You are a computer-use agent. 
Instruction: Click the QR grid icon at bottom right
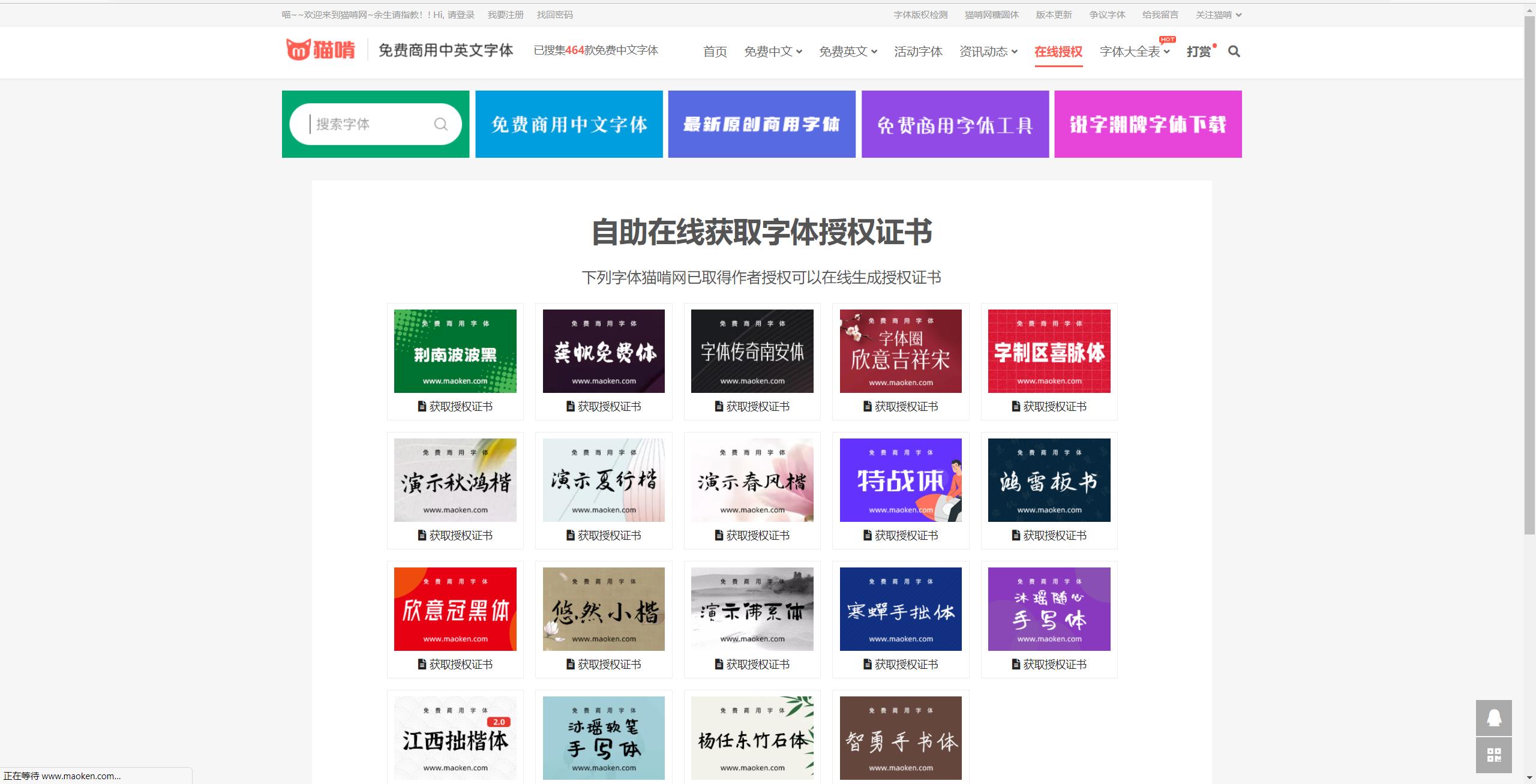pyautogui.click(x=1493, y=755)
